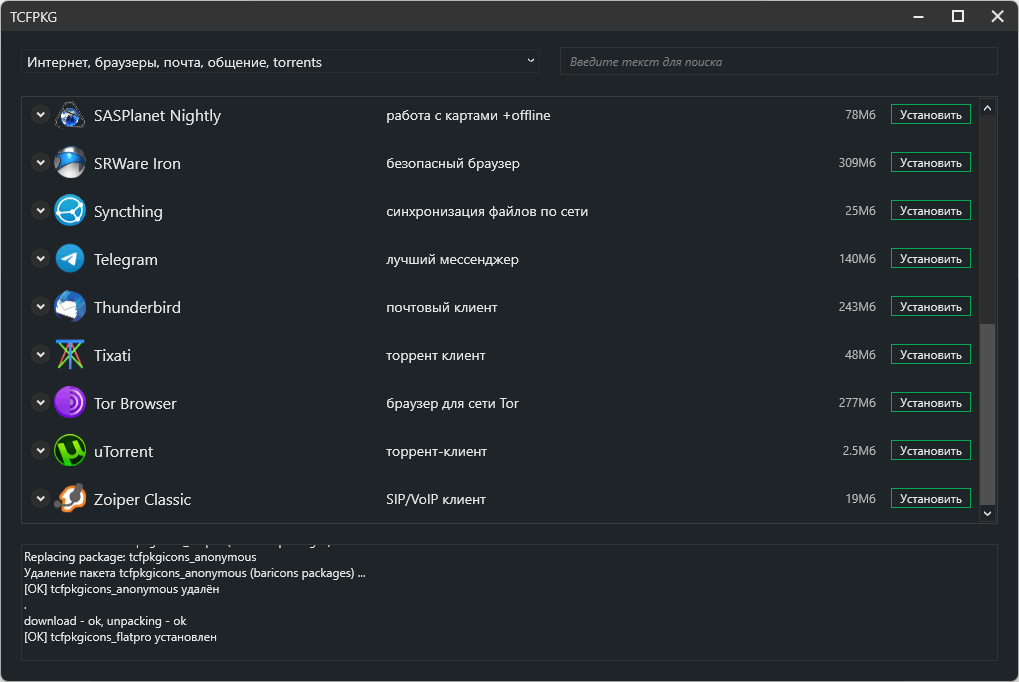
Task: Click the Telegram paper plane icon
Action: click(70, 259)
